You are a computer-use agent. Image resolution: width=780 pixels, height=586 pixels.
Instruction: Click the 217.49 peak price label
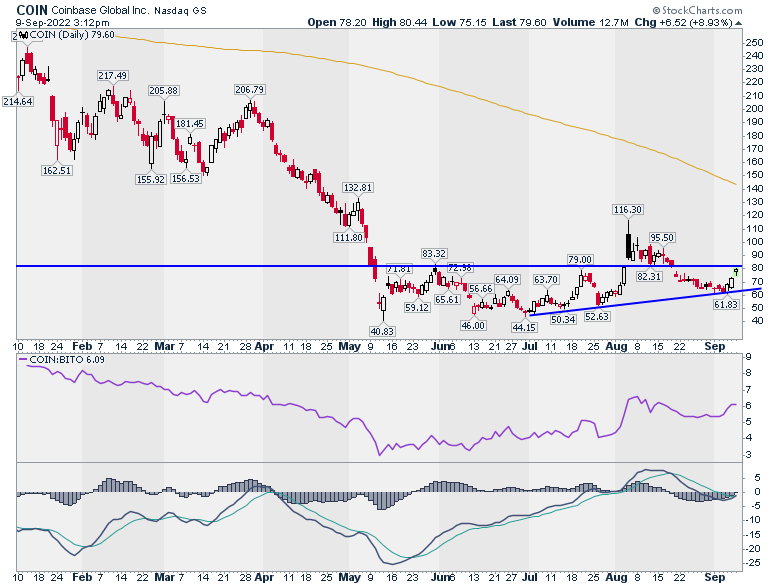coord(112,76)
